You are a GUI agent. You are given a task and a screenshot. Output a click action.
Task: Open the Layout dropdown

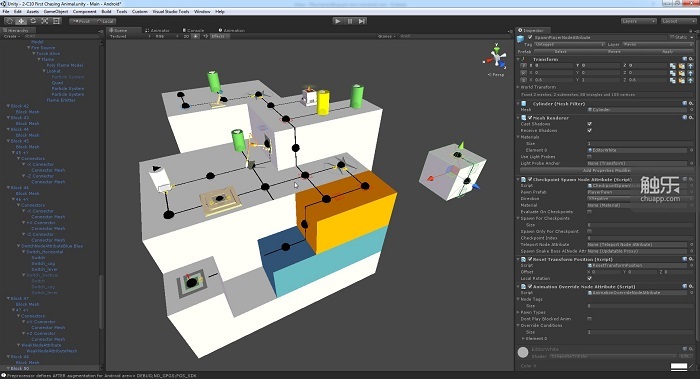(x=676, y=21)
